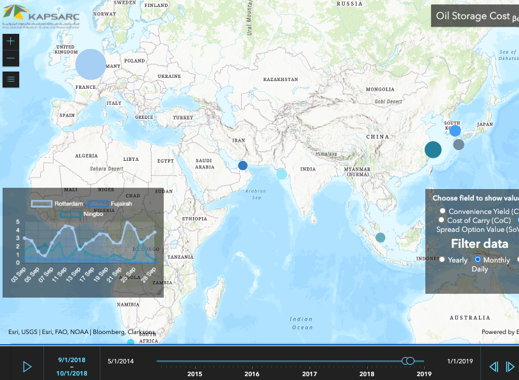This screenshot has height=380, width=519.
Task: Filter data by Yearly
Action: point(442,259)
